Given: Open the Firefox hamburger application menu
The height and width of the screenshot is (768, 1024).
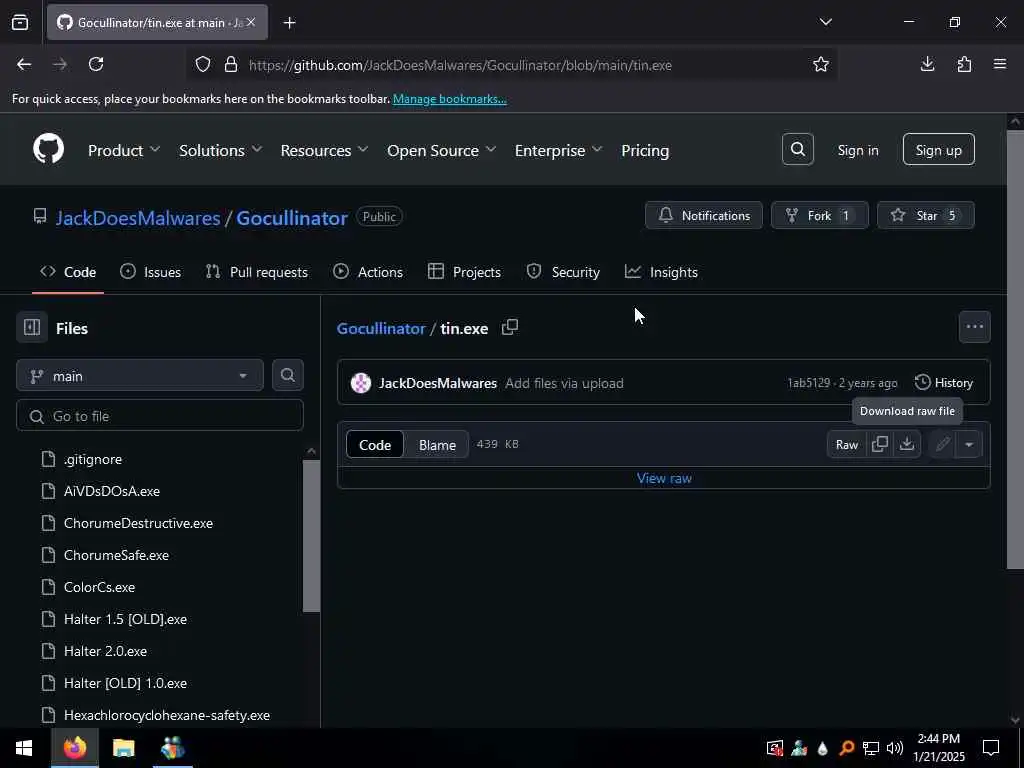Looking at the screenshot, I should coord(1000,64).
